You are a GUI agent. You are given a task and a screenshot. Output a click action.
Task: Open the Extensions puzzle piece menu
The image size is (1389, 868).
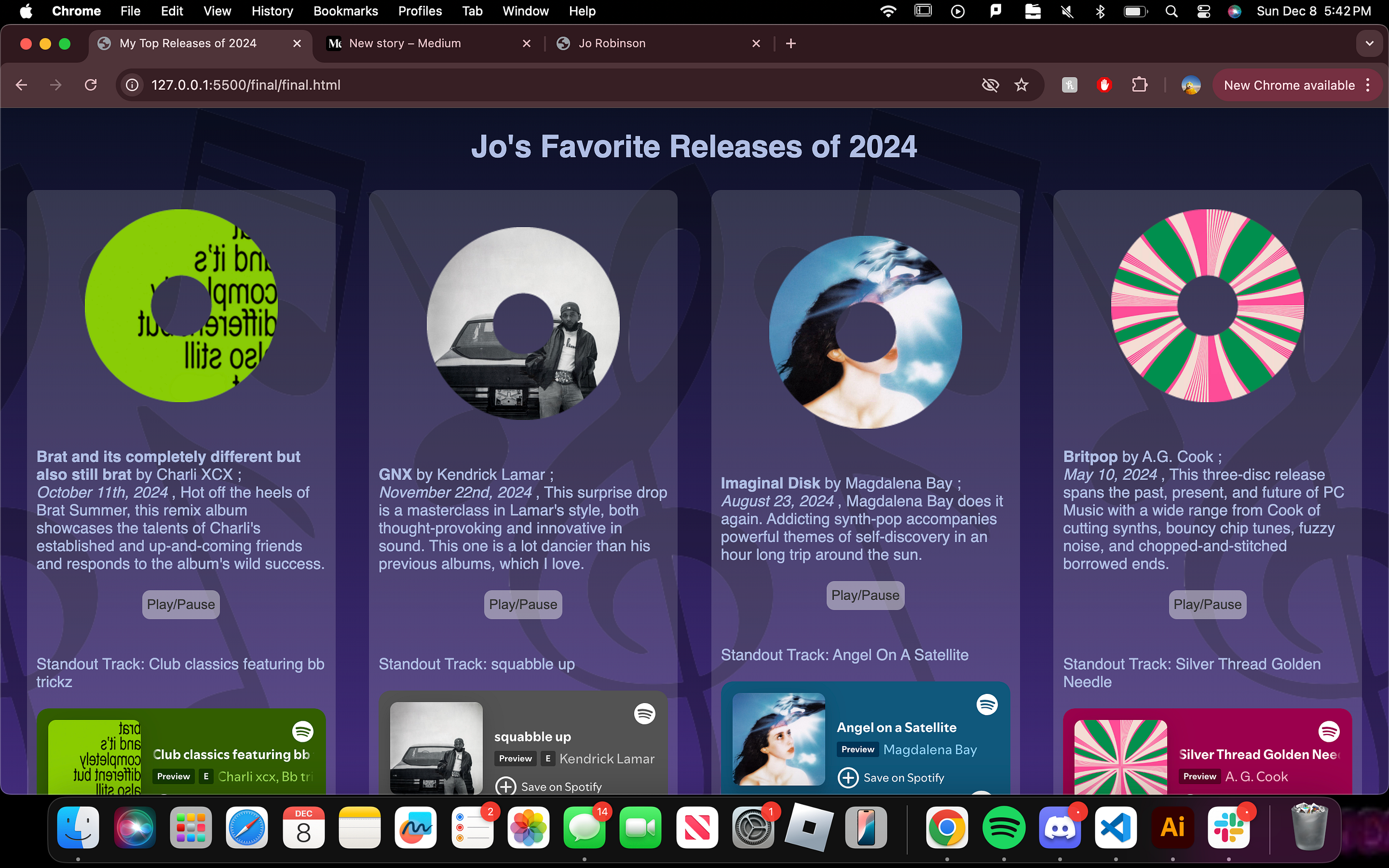click(x=1140, y=85)
